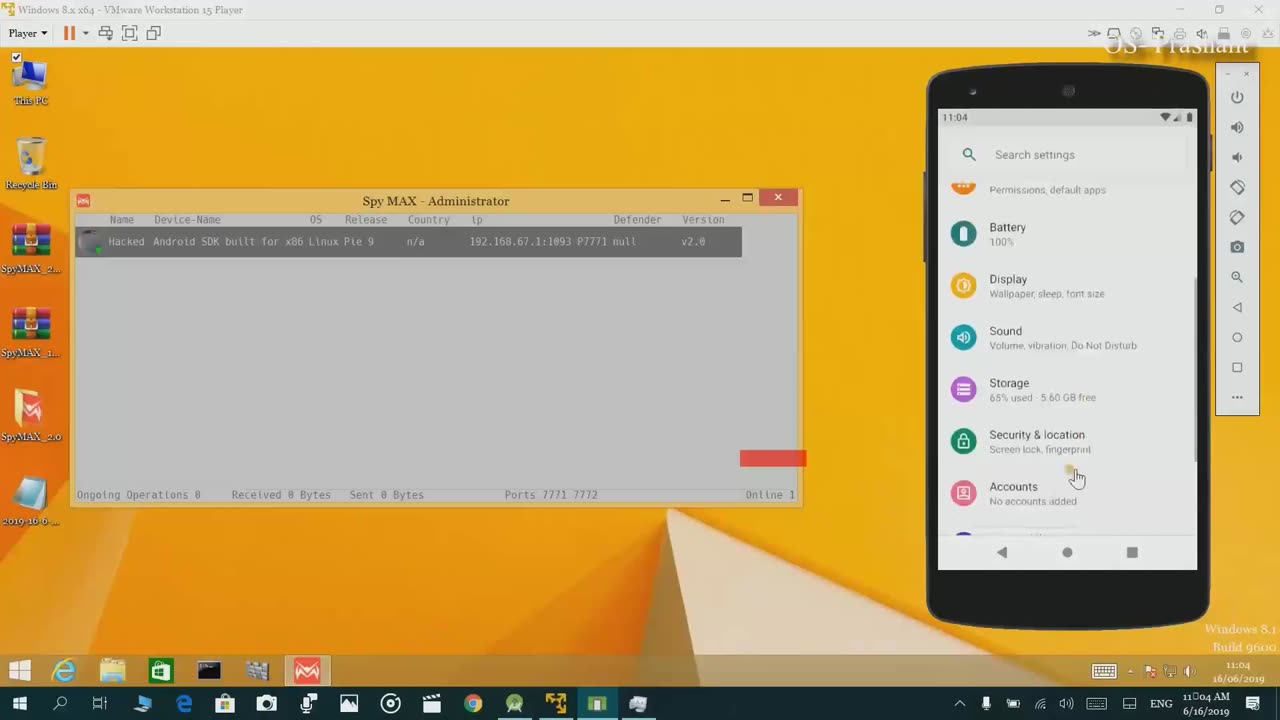Sort Spy MAX list by Name column
The image size is (1280, 720).
[x=122, y=220]
